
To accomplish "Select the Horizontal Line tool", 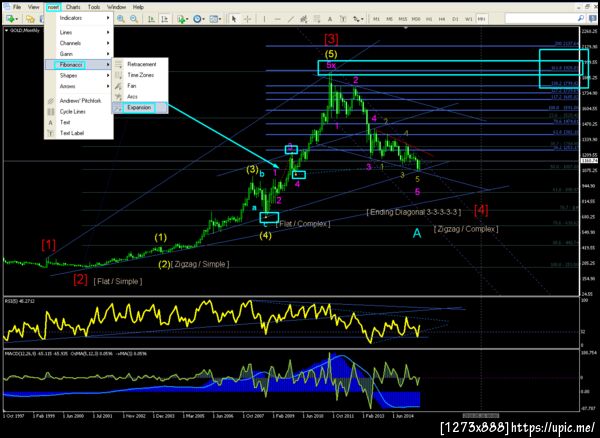I will [277, 19].
